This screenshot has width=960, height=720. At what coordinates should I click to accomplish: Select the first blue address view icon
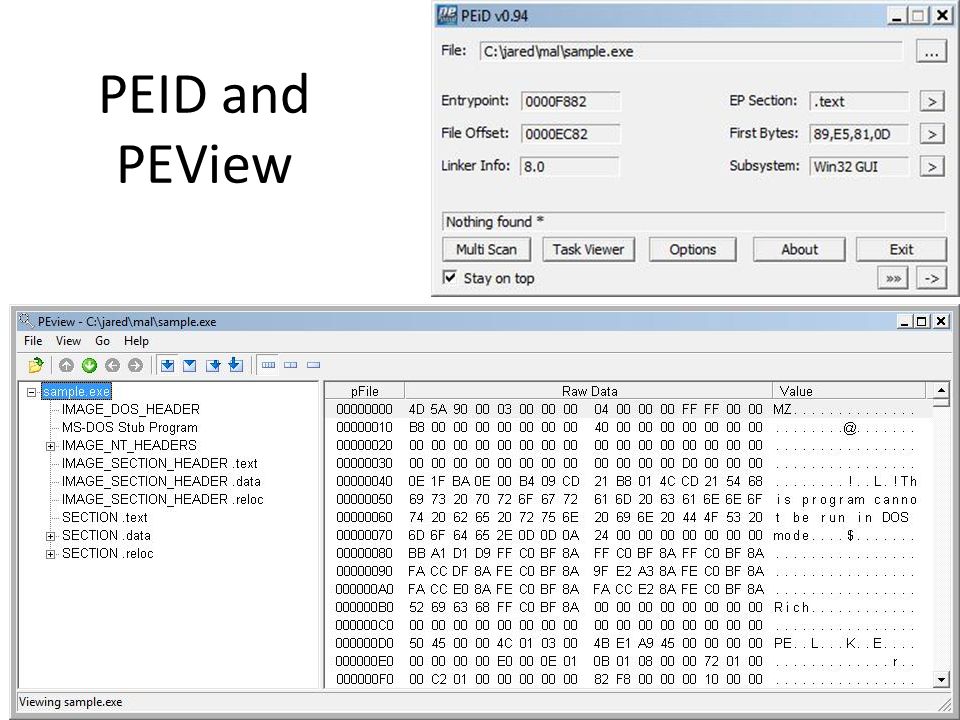click(x=167, y=365)
